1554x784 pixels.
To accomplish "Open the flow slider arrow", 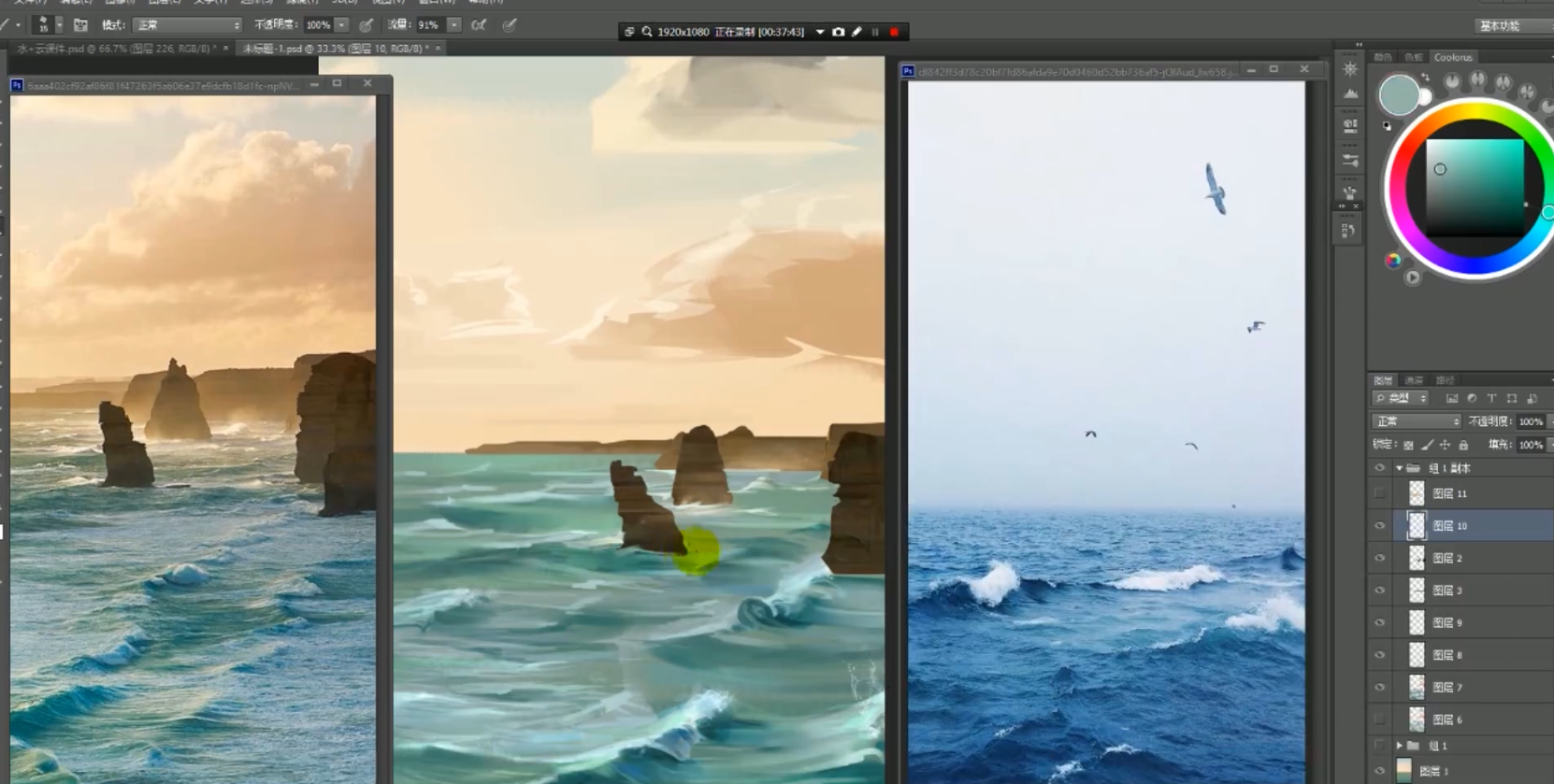I will click(453, 25).
